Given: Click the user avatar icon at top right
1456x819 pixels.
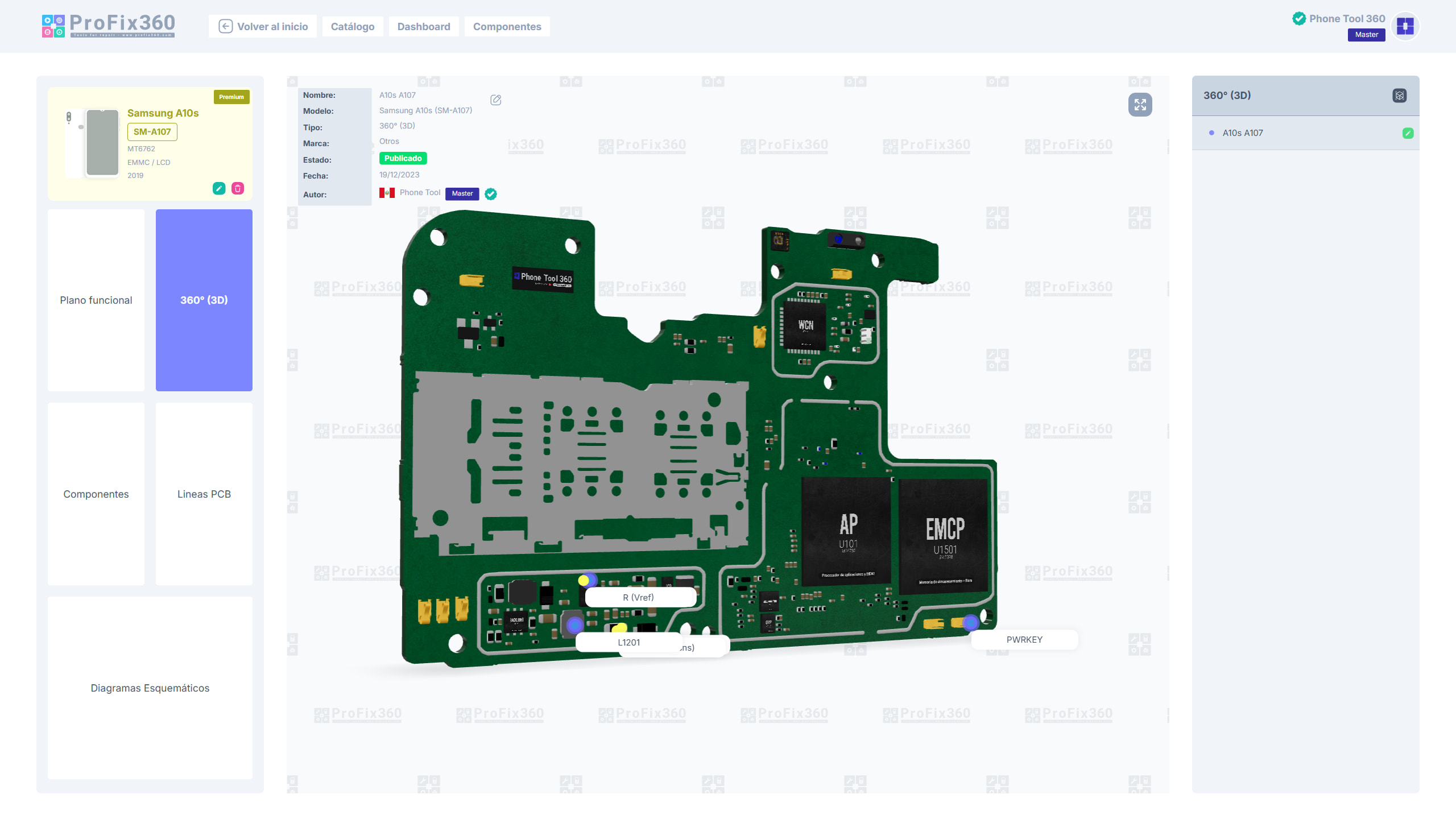Looking at the screenshot, I should point(1405,26).
